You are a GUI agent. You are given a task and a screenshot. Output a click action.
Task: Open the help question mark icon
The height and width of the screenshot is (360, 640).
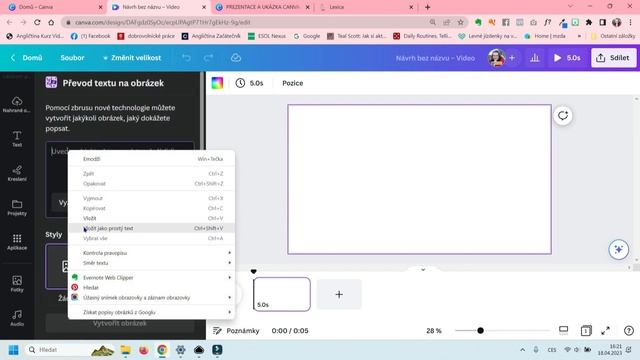[629, 331]
